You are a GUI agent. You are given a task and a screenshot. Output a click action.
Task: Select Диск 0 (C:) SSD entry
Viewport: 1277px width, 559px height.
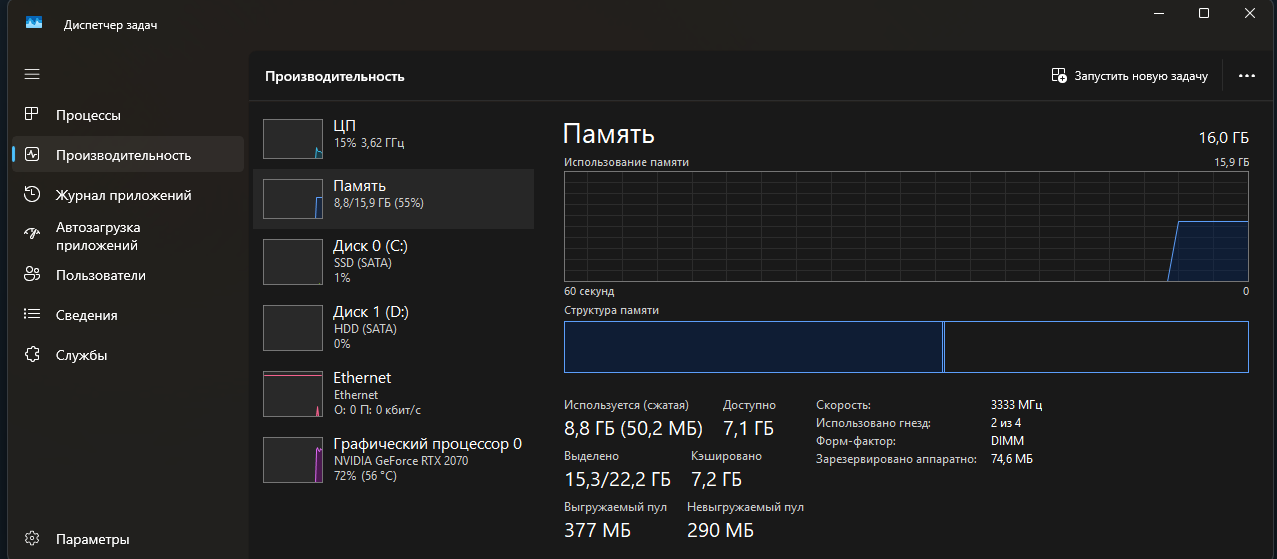(392, 260)
